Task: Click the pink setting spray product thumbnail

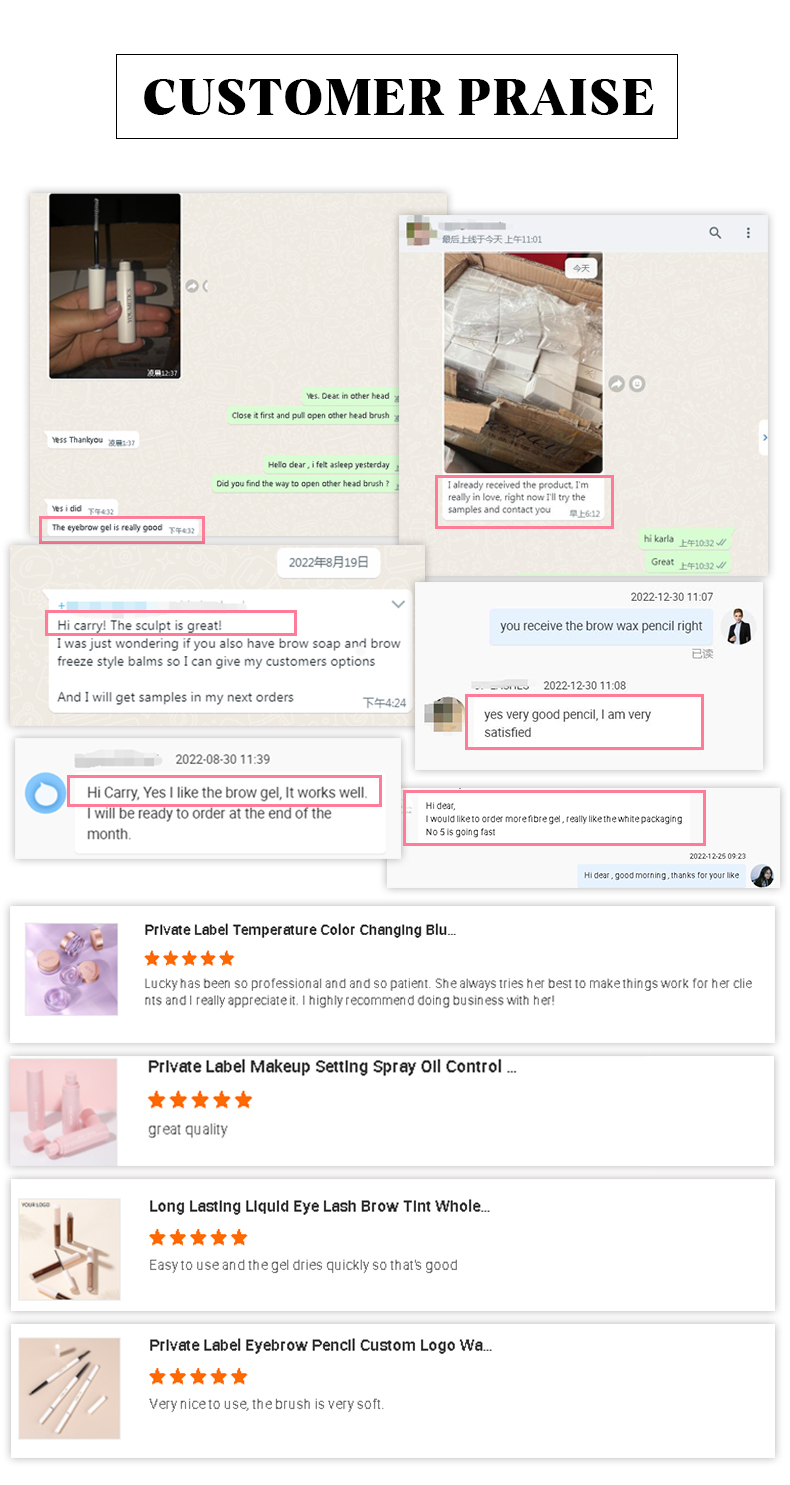Action: pos(64,1112)
